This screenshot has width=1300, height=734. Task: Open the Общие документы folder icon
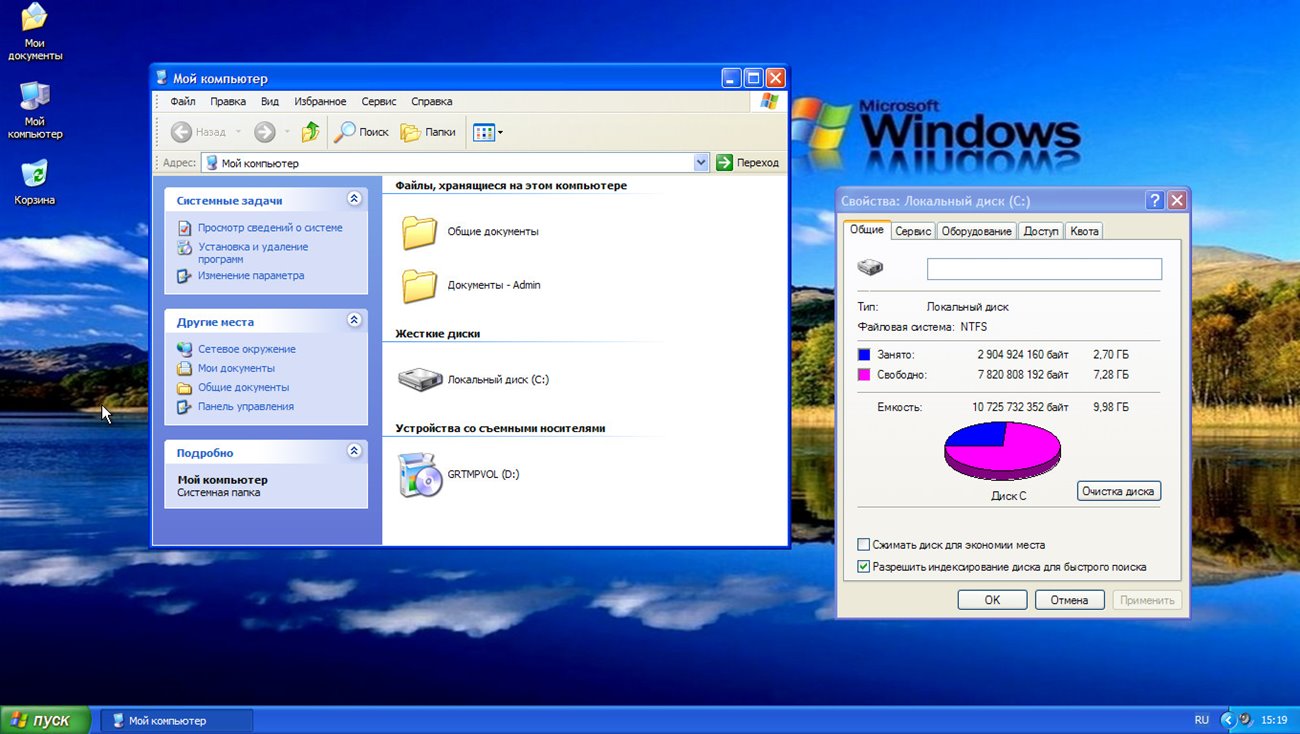click(420, 232)
